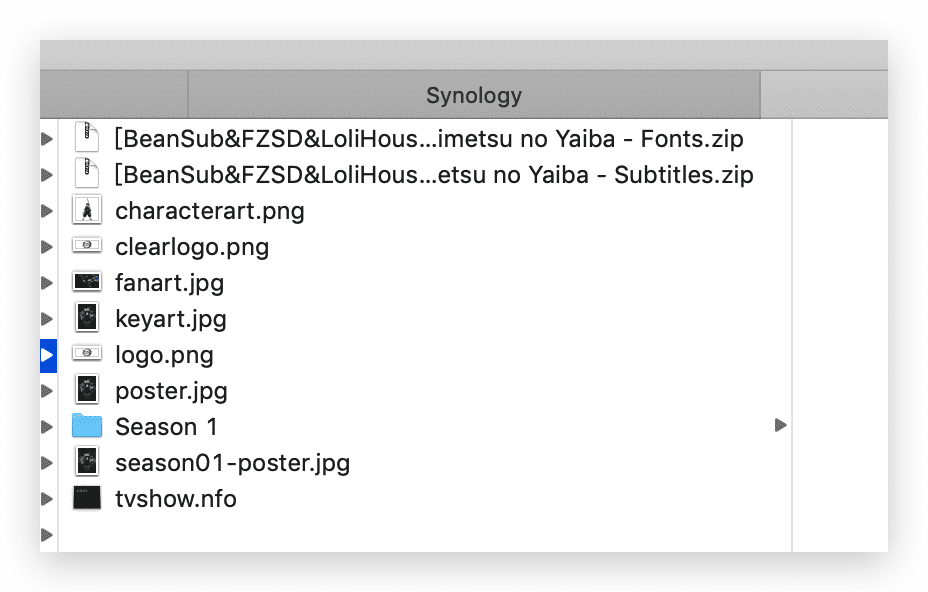The image size is (928, 592).
Task: Expand the arrow left of tvshow.nfo
Action: coord(47,499)
